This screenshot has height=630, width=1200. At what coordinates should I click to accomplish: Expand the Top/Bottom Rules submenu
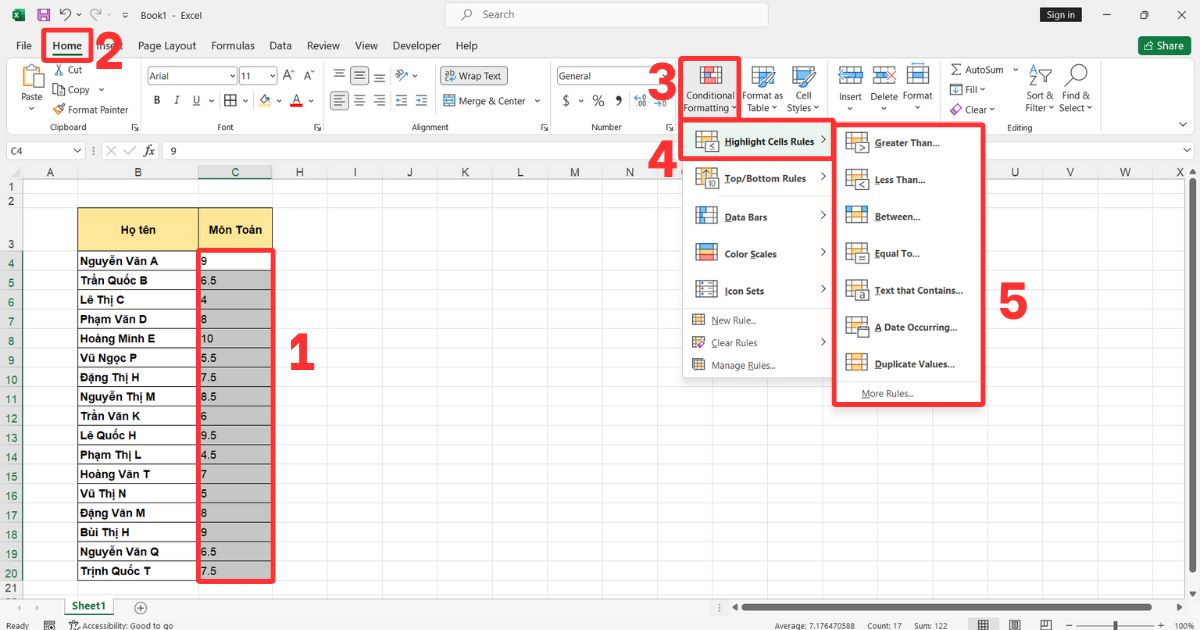(x=764, y=179)
